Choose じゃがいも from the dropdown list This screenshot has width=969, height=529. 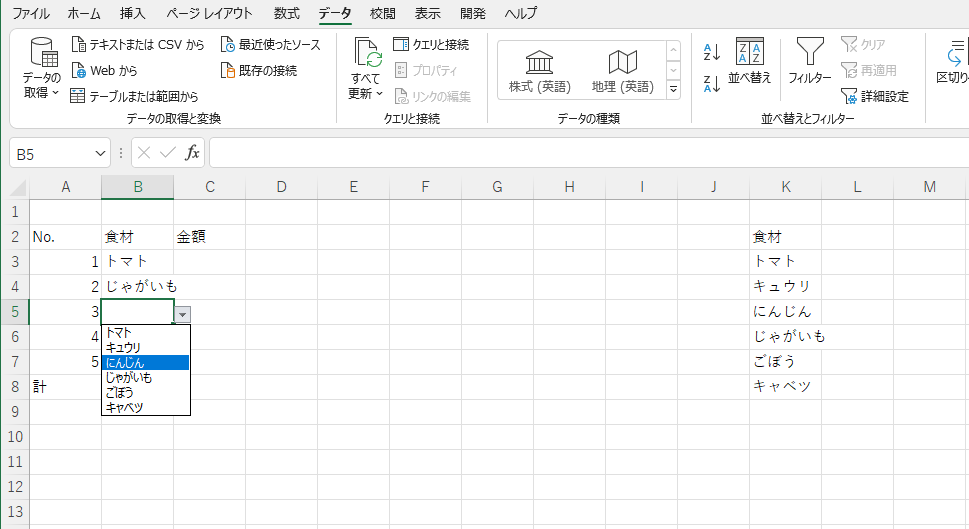(x=145, y=378)
